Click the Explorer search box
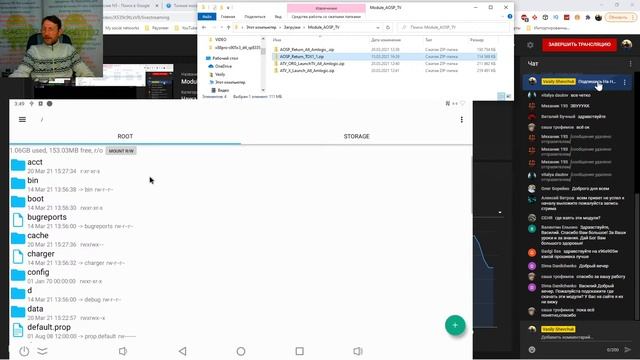This screenshot has height=360, width=640. tap(453, 27)
